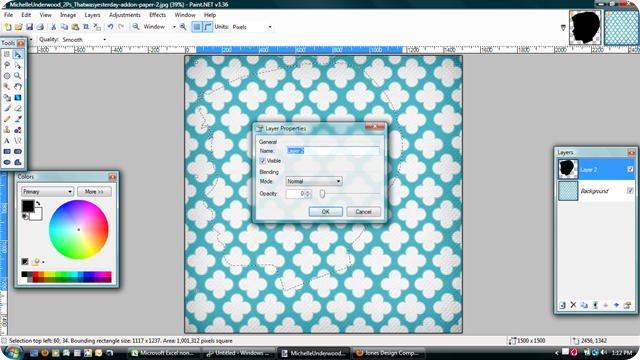This screenshot has width=640, height=360.
Task: Open the Effects menu
Action: 158,15
